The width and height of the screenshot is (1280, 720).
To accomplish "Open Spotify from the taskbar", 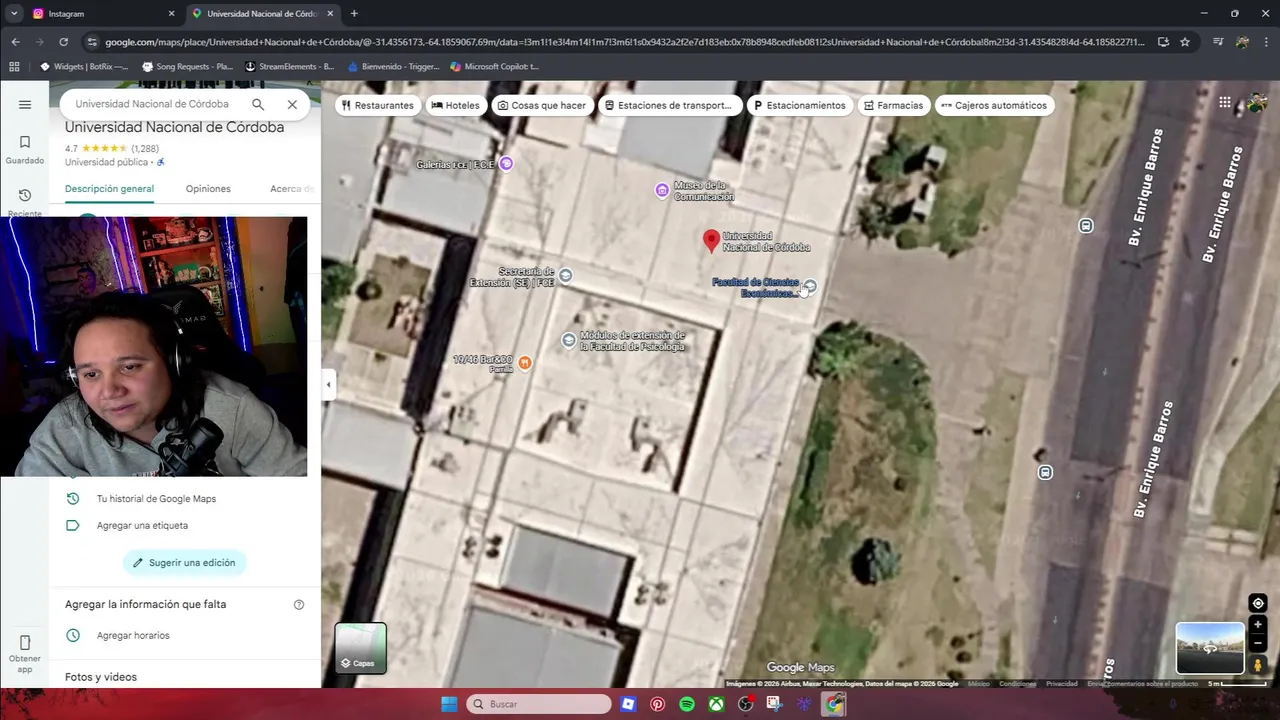I will (687, 704).
